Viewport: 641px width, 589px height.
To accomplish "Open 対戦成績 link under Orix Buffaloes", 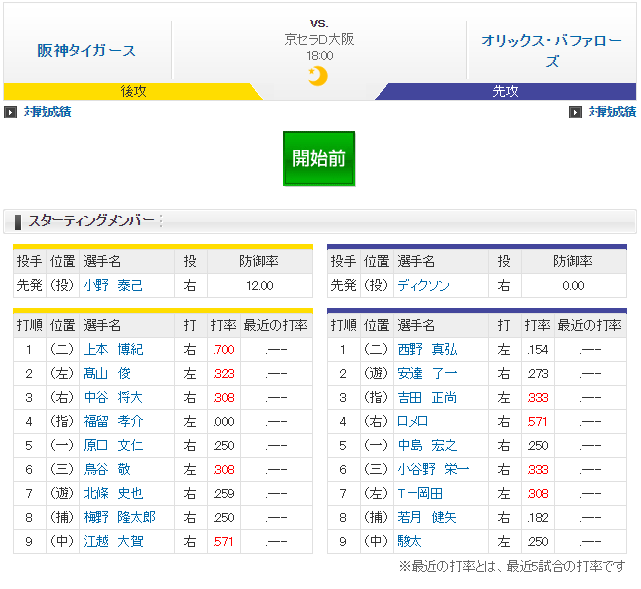I will tap(612, 112).
